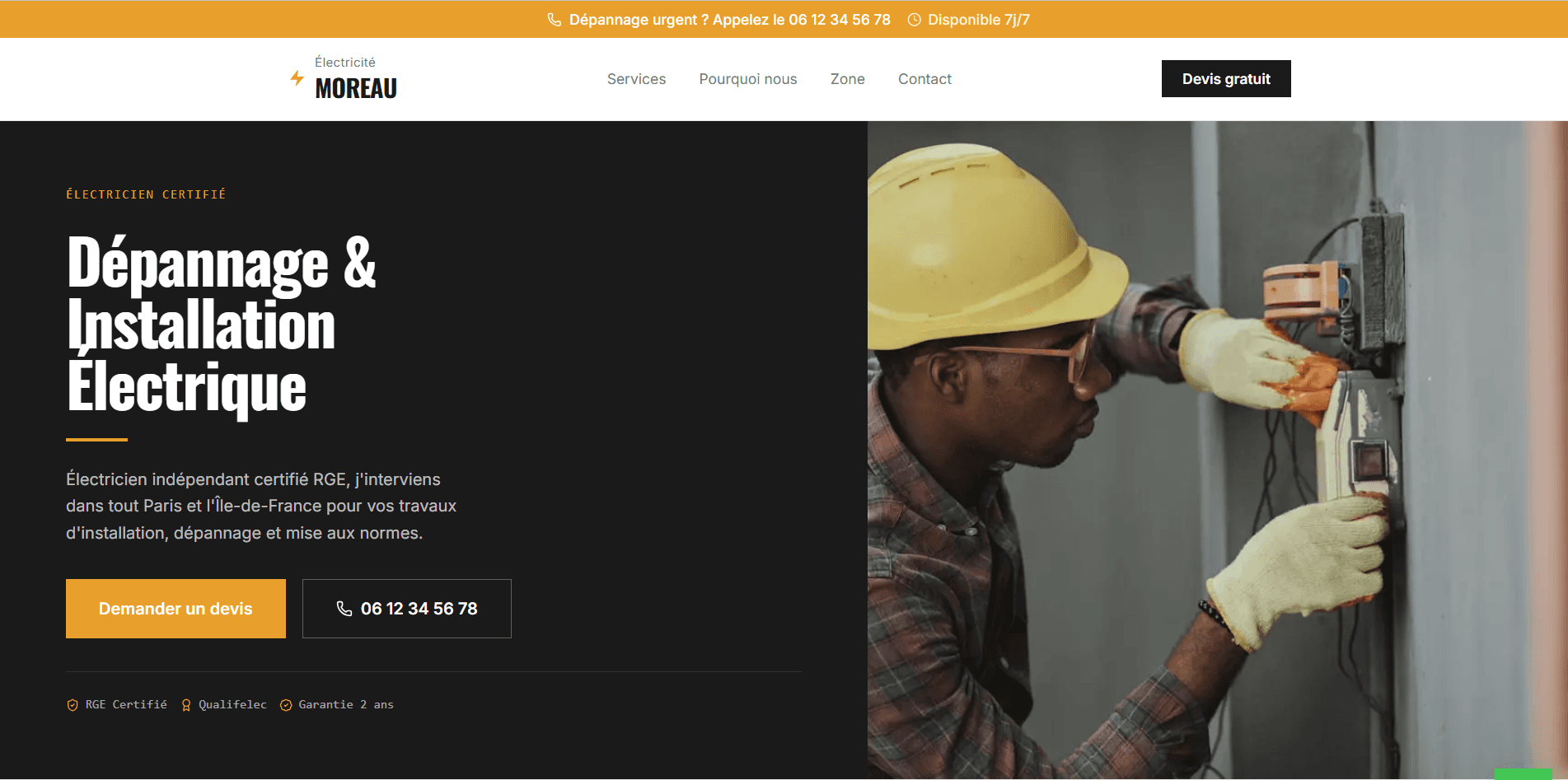The height and width of the screenshot is (780, 1568).
Task: Click the award ribbon icon beside Qualifelec
Action: [186, 705]
